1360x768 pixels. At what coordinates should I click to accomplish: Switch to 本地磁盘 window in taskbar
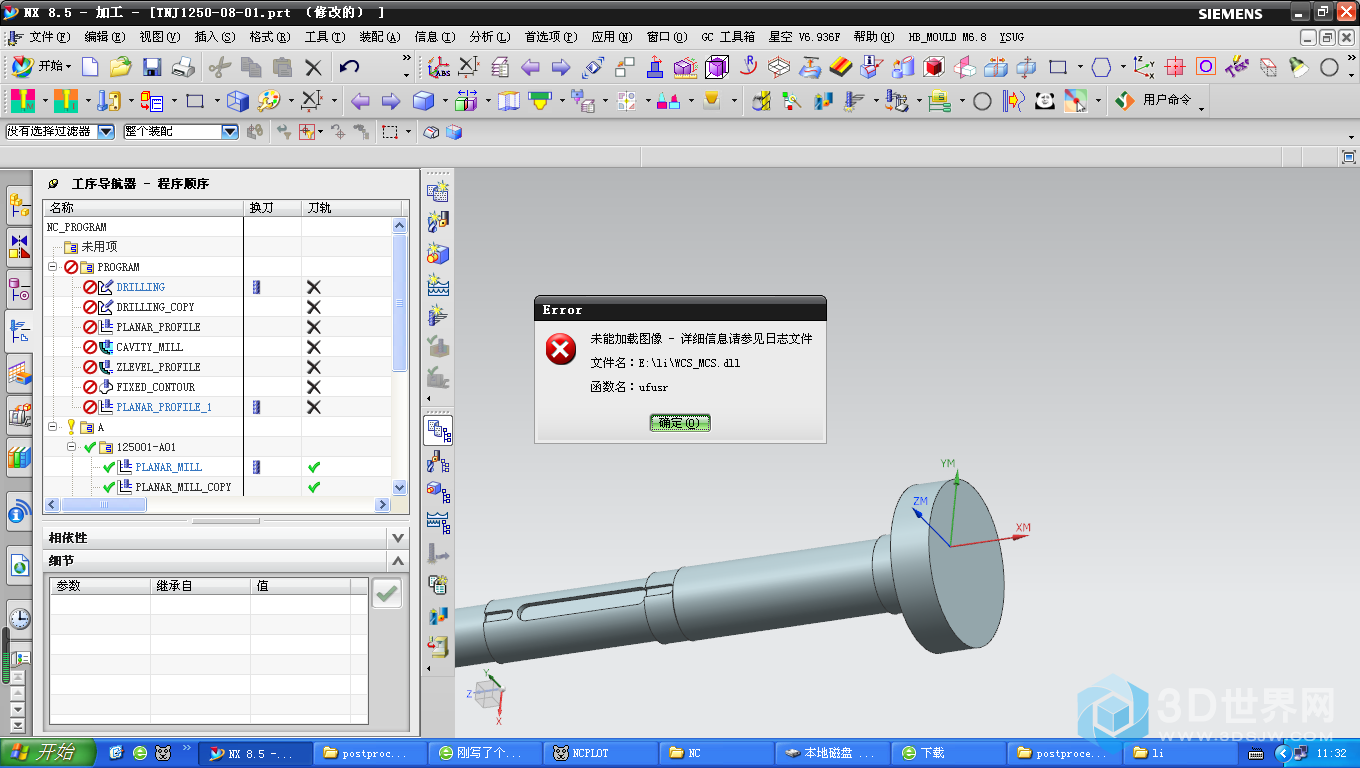click(x=832, y=753)
